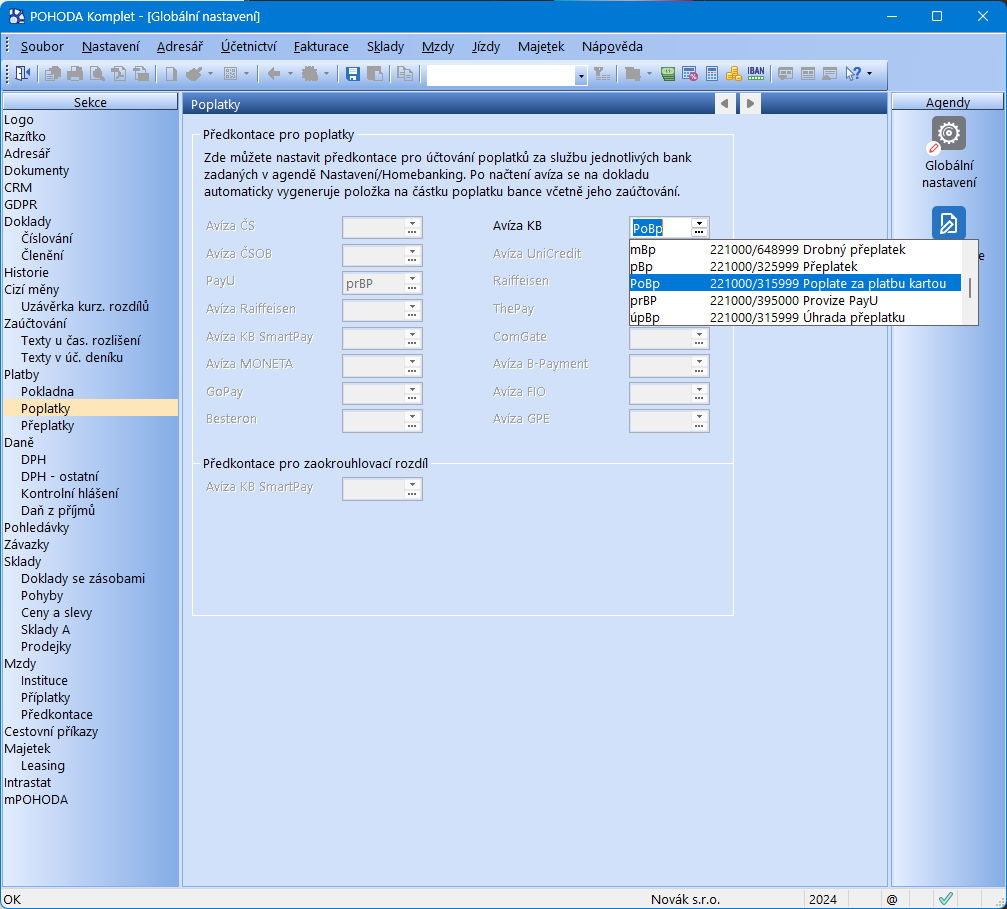This screenshot has width=1007, height=909.
Task: Select Přeplatky in Sekce tree
Action: pos(48,425)
